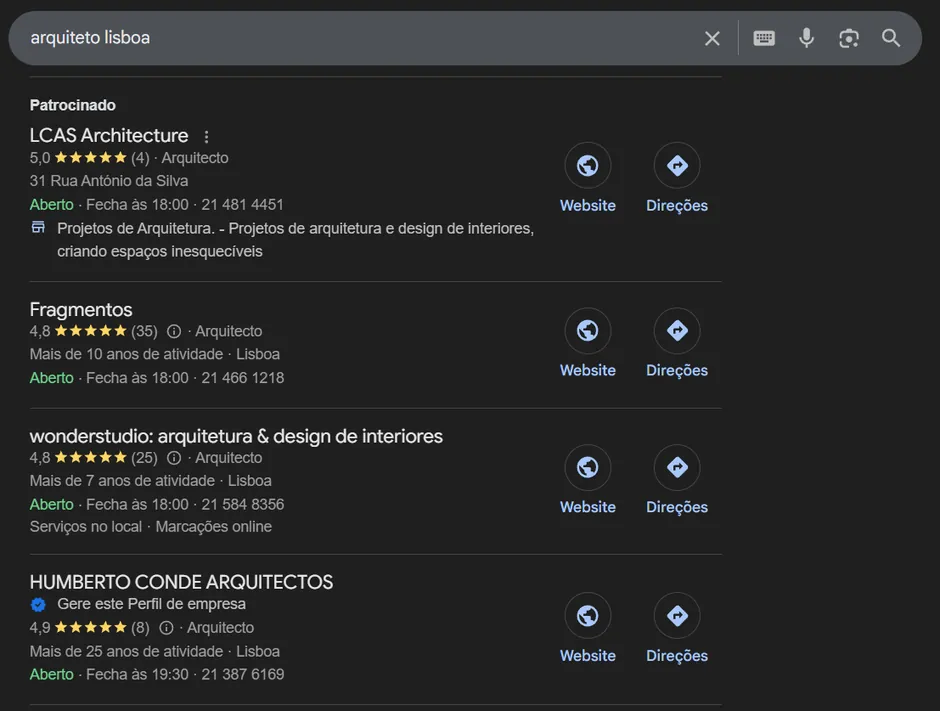Viewport: 940px width, 711px height.
Task: Get directions to LCAS Architecture via arrow icon
Action: (x=677, y=165)
